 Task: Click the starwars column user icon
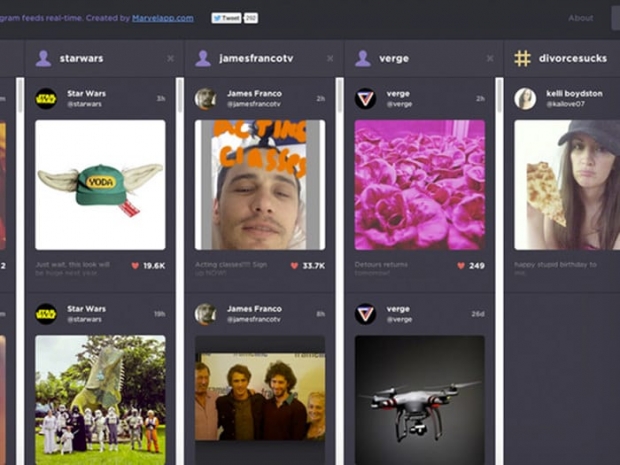[x=43, y=59]
